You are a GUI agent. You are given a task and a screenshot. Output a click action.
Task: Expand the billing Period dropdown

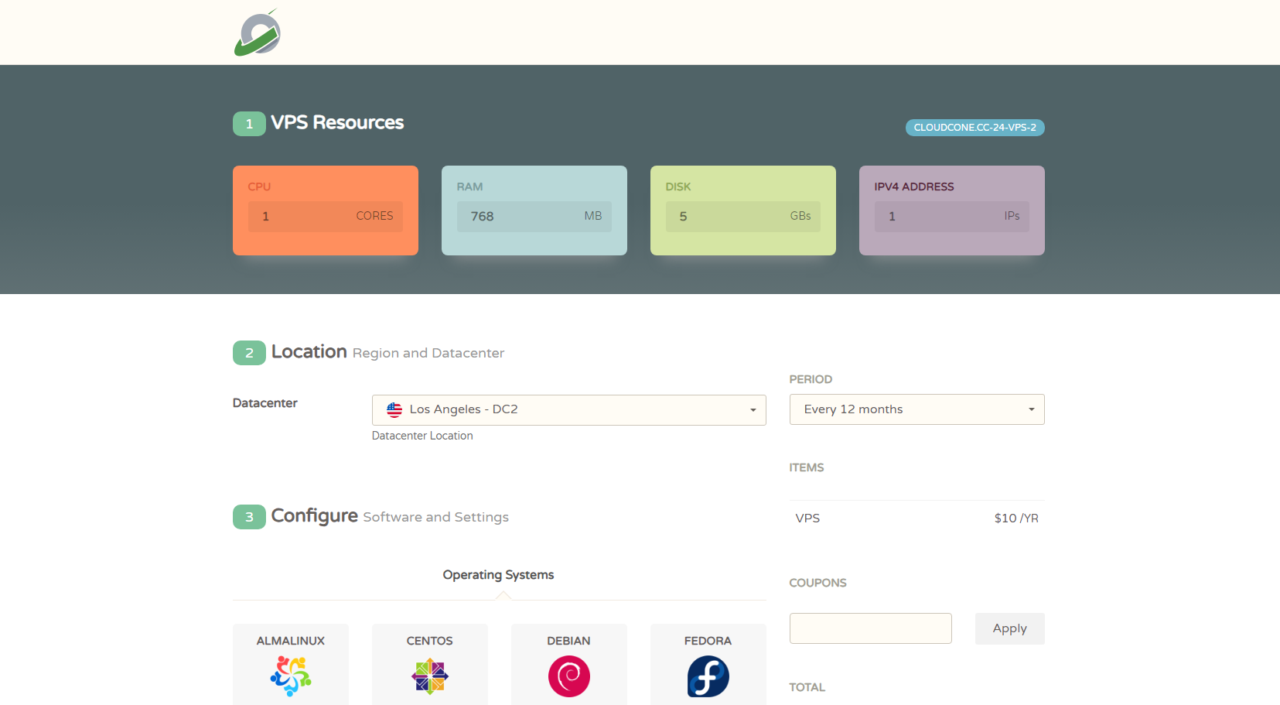point(916,409)
